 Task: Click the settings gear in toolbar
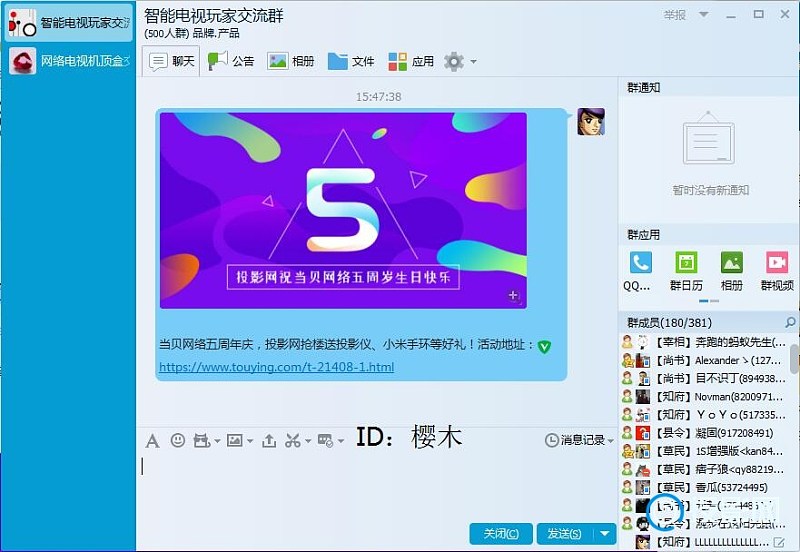(454, 62)
